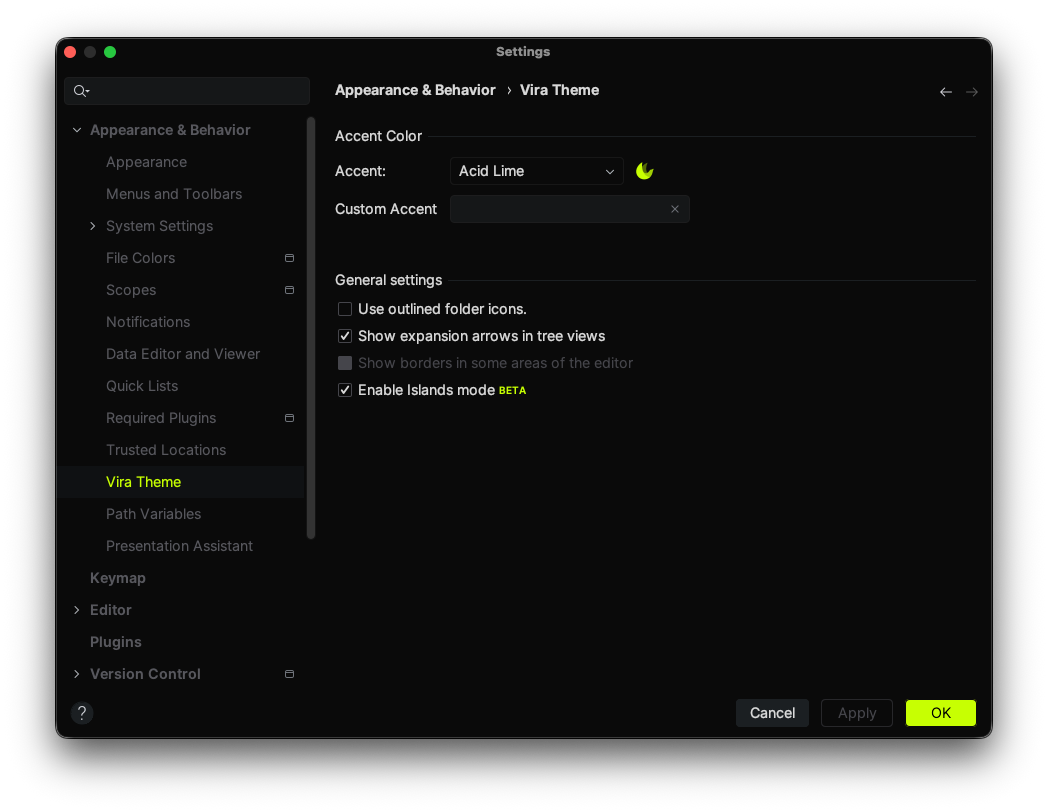
Task: Click the project-level icon beside File Colors
Action: (x=289, y=258)
